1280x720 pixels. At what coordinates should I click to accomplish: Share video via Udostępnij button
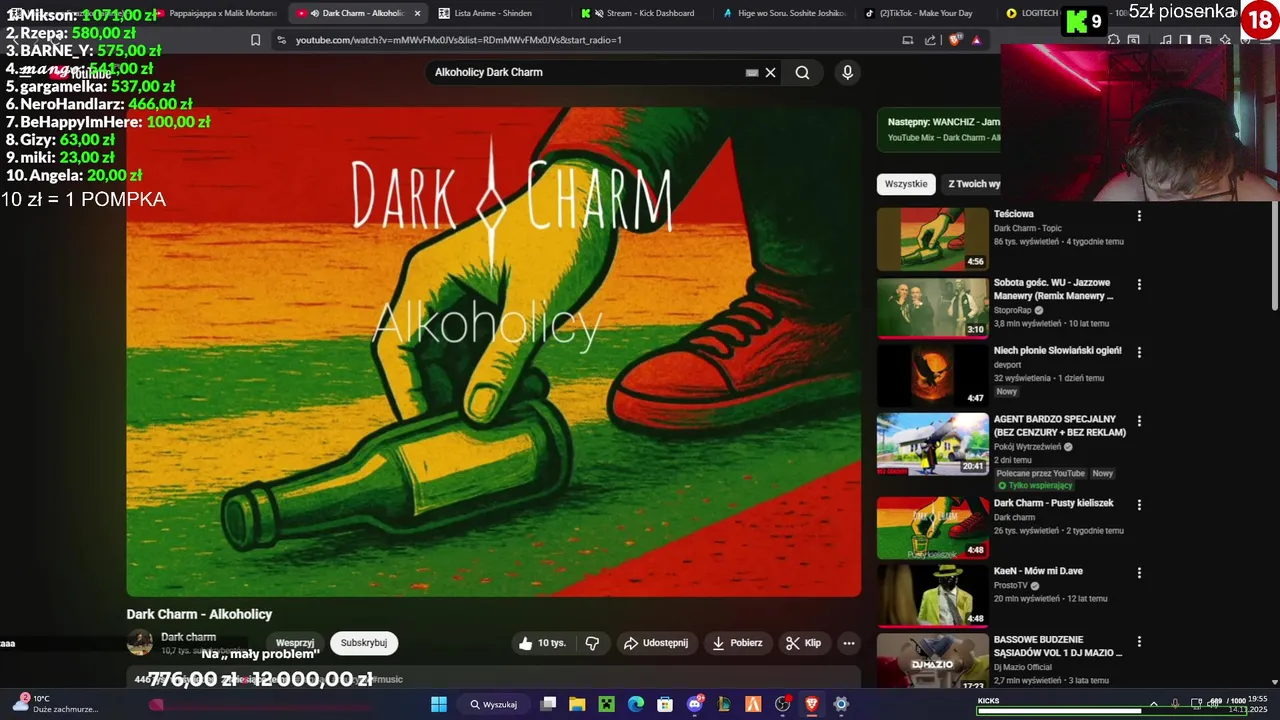click(x=656, y=643)
